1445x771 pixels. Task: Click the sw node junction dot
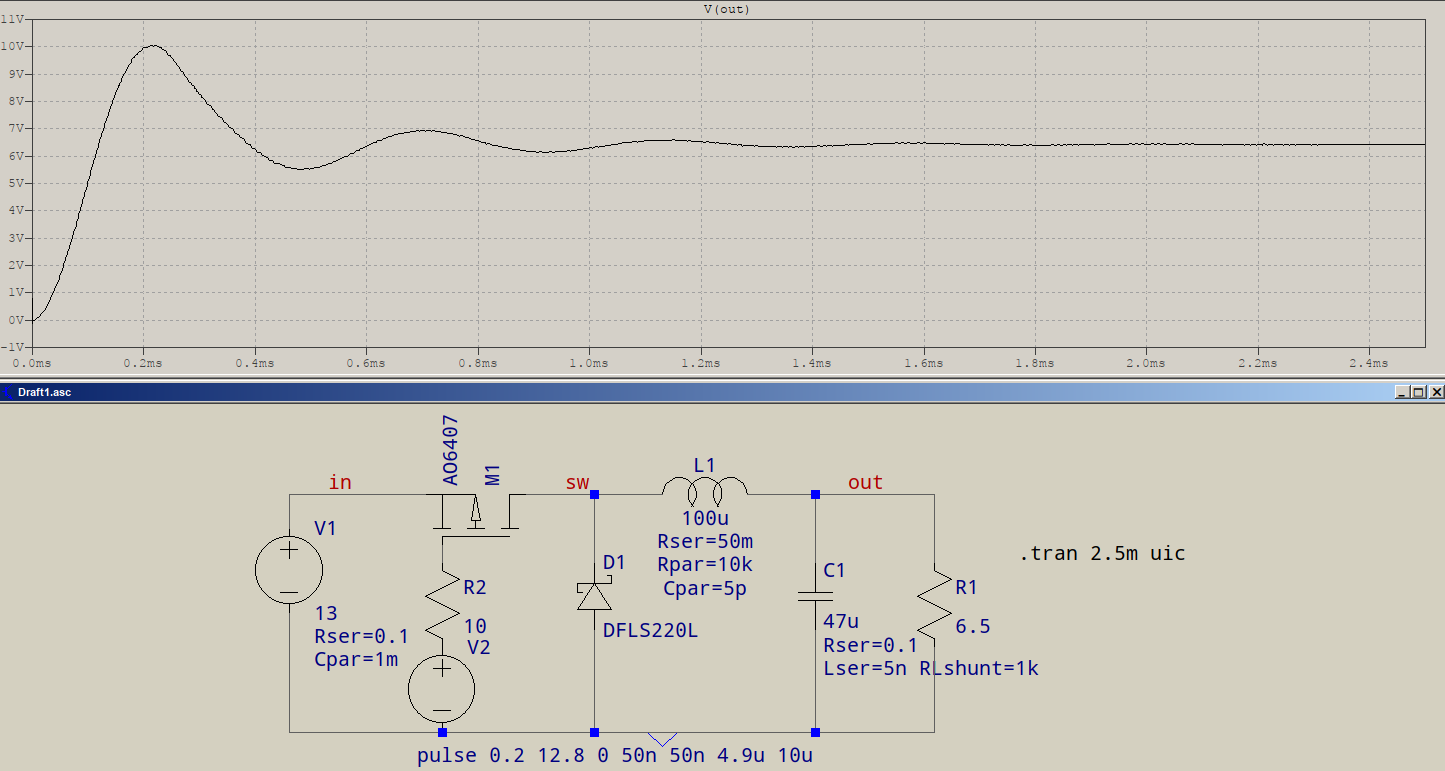594,494
